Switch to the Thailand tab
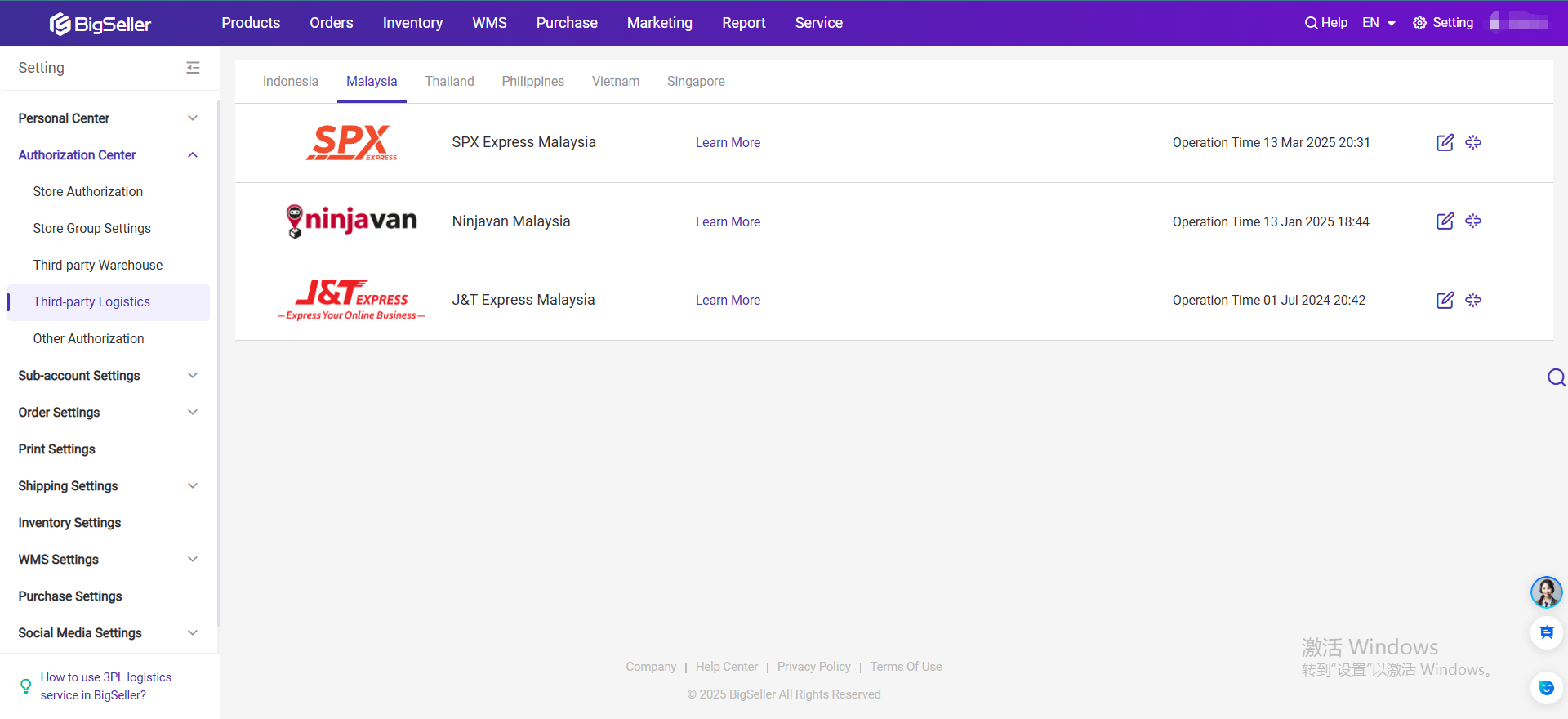This screenshot has width=1568, height=719. [x=449, y=82]
